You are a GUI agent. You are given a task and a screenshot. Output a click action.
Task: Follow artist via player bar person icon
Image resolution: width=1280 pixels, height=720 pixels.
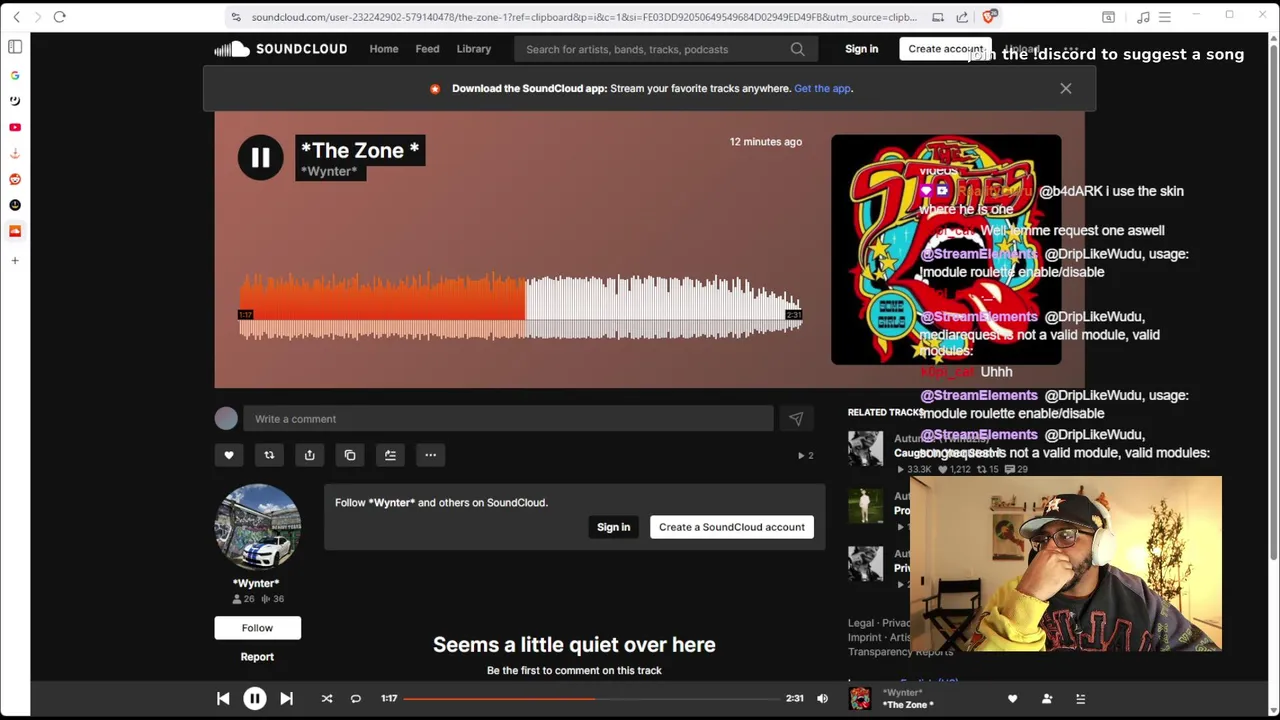[x=1047, y=699]
